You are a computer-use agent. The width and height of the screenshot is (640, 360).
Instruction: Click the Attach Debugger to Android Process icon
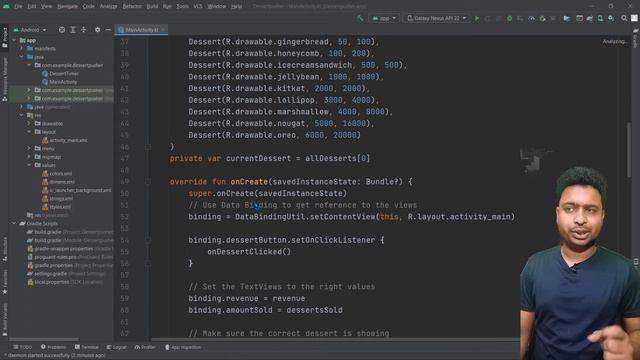(542, 18)
